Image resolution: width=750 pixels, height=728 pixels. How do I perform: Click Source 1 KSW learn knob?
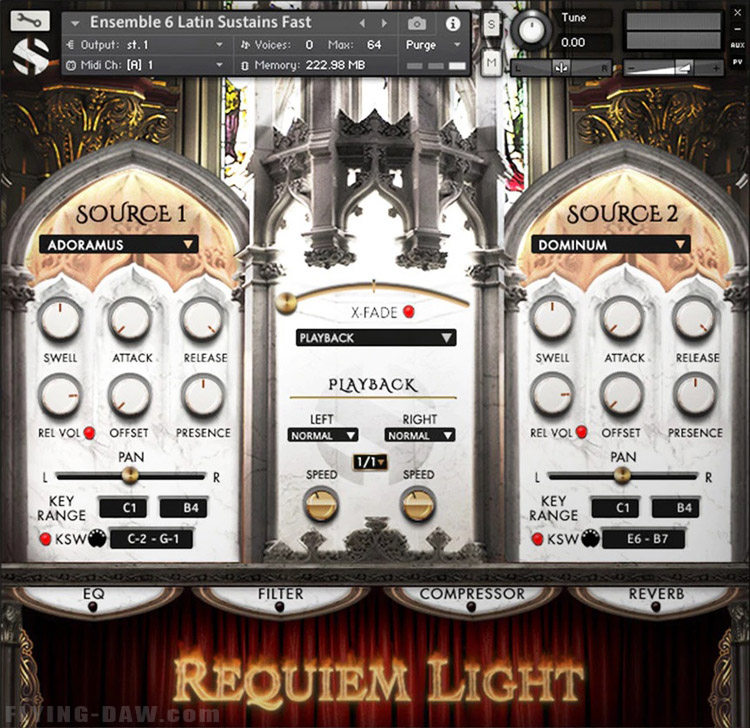pos(97,538)
